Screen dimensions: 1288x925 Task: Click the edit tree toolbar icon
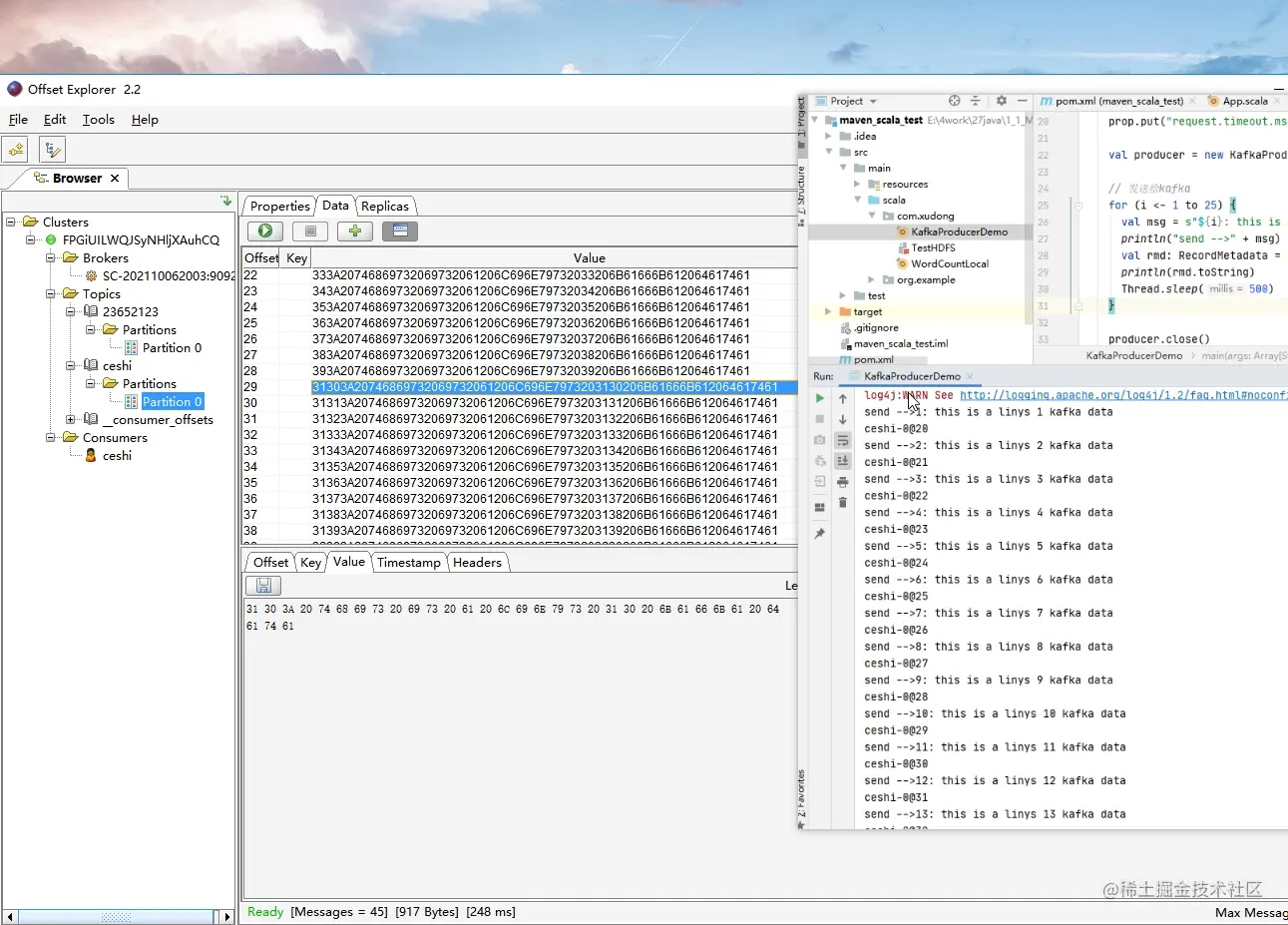click(52, 150)
